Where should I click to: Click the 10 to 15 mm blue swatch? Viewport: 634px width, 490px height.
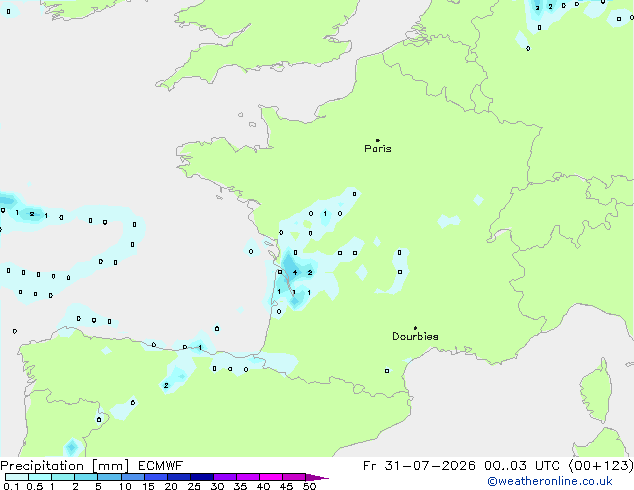click(x=133, y=477)
